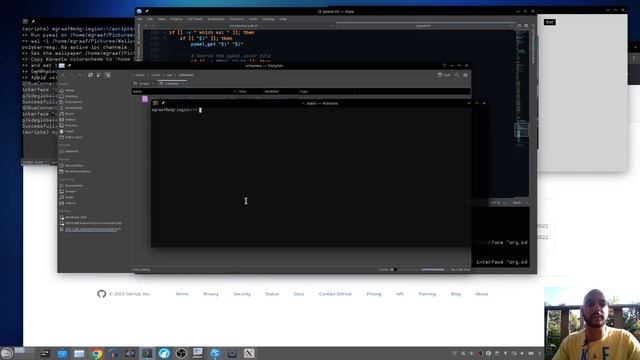
Task: Open the Contact GitHub footer link
Action: pyautogui.click(x=335, y=294)
